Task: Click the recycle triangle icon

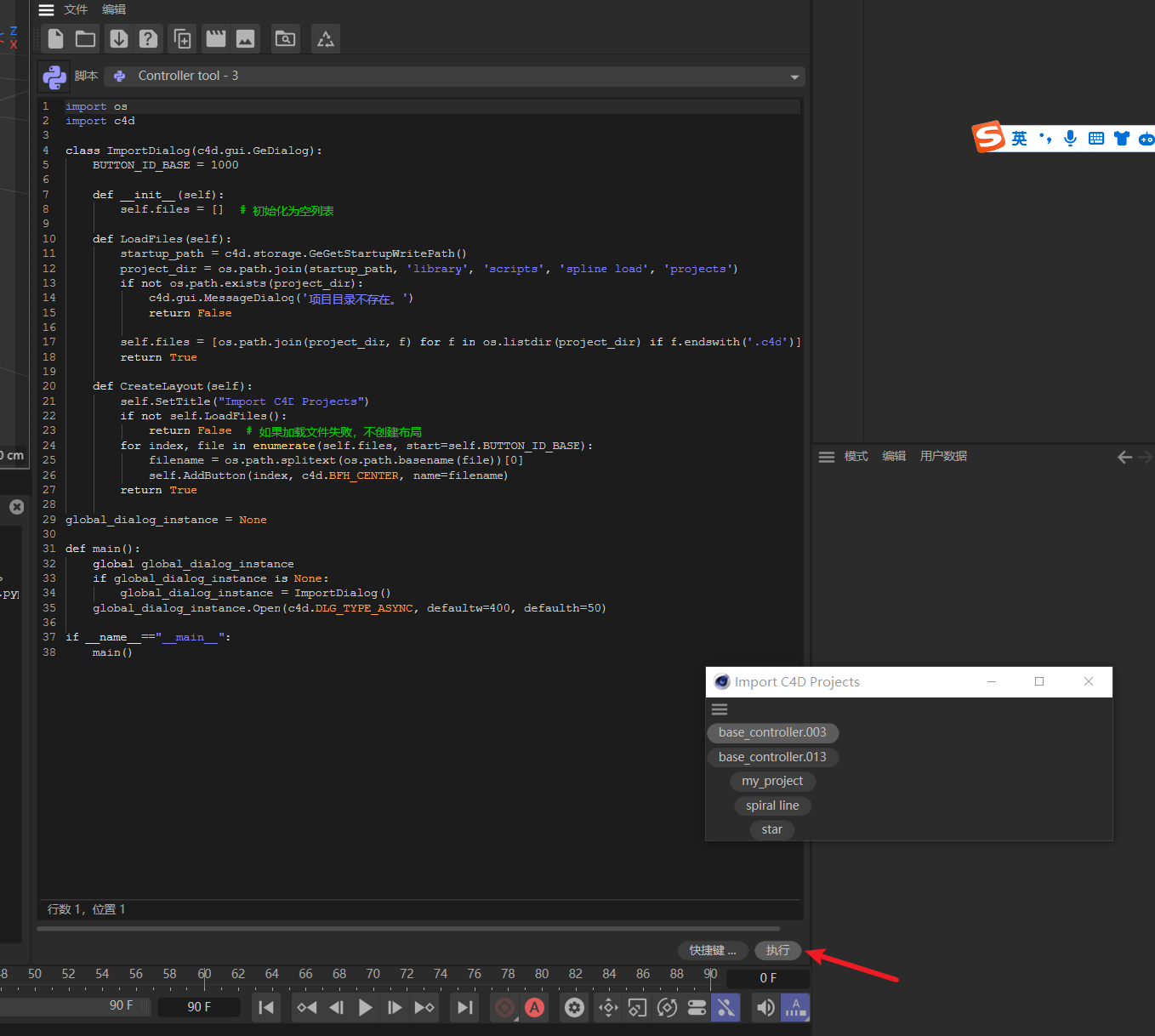Action: point(326,38)
